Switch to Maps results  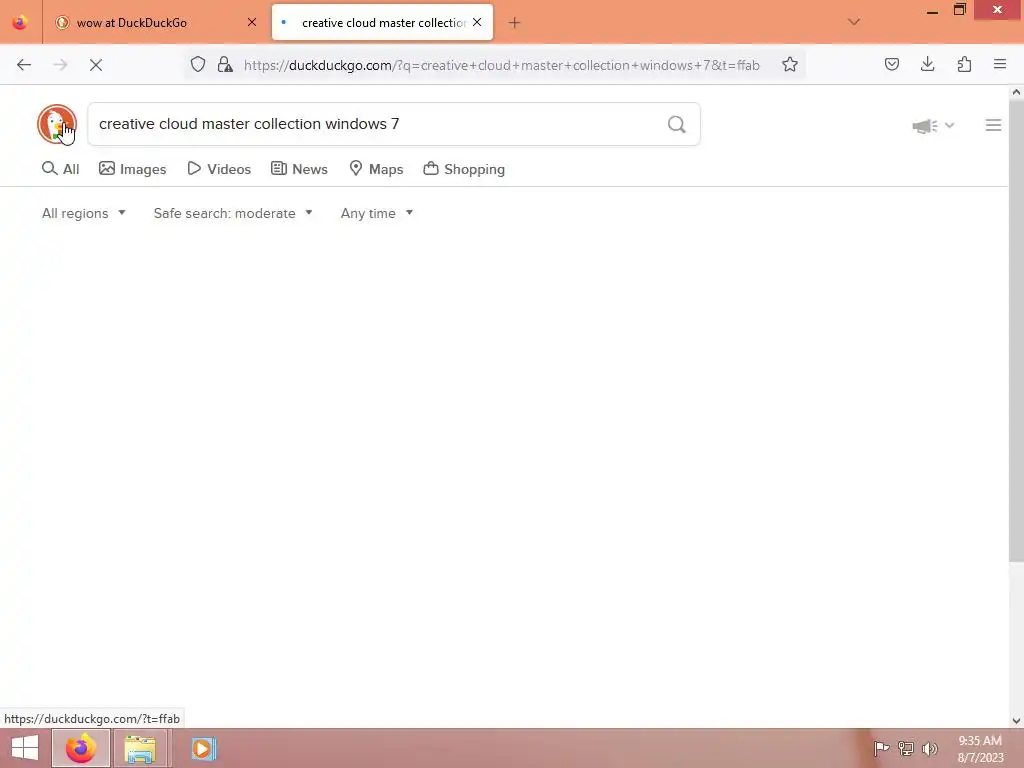376,169
